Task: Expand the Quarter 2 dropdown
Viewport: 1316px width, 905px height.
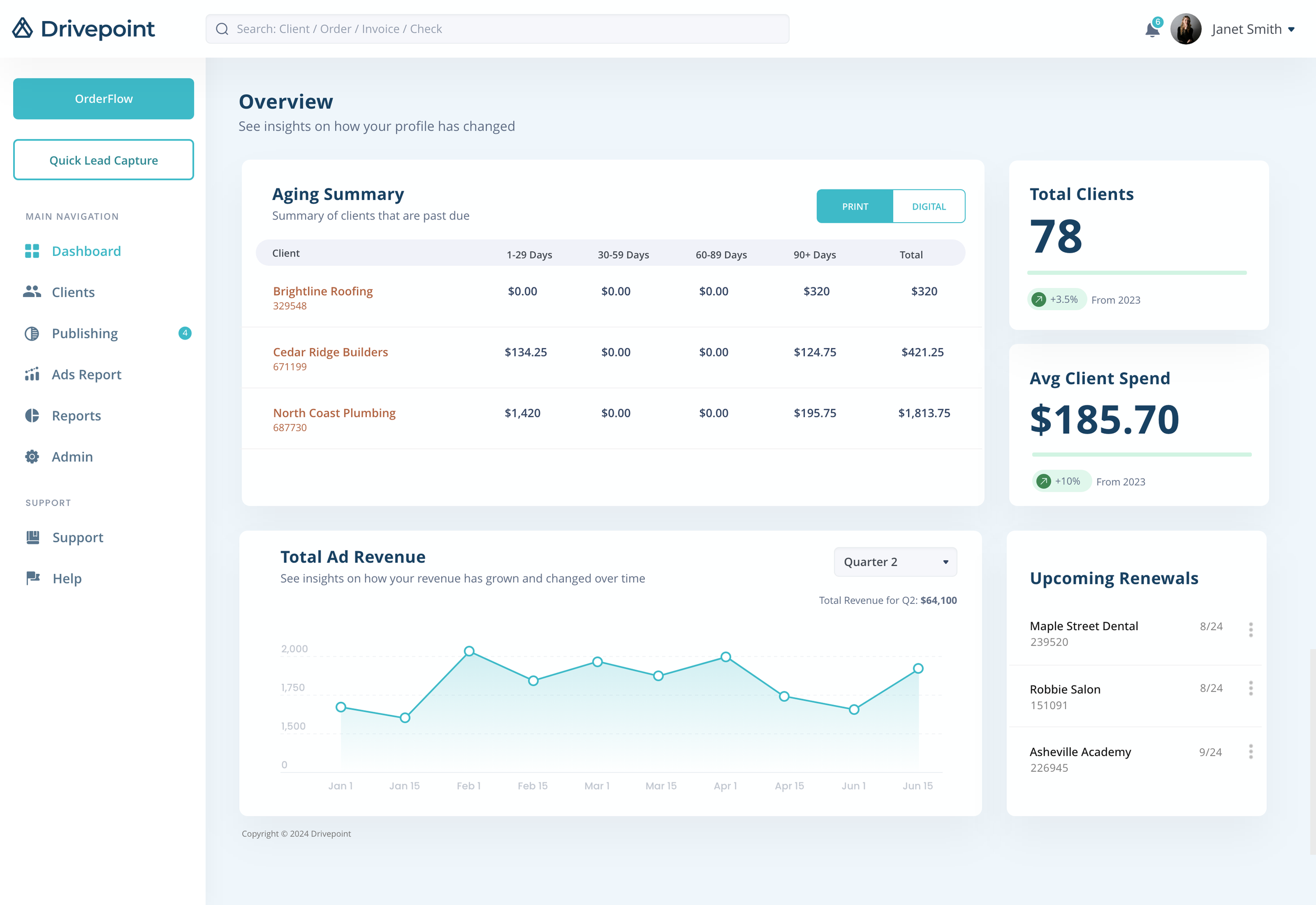Action: tap(895, 562)
